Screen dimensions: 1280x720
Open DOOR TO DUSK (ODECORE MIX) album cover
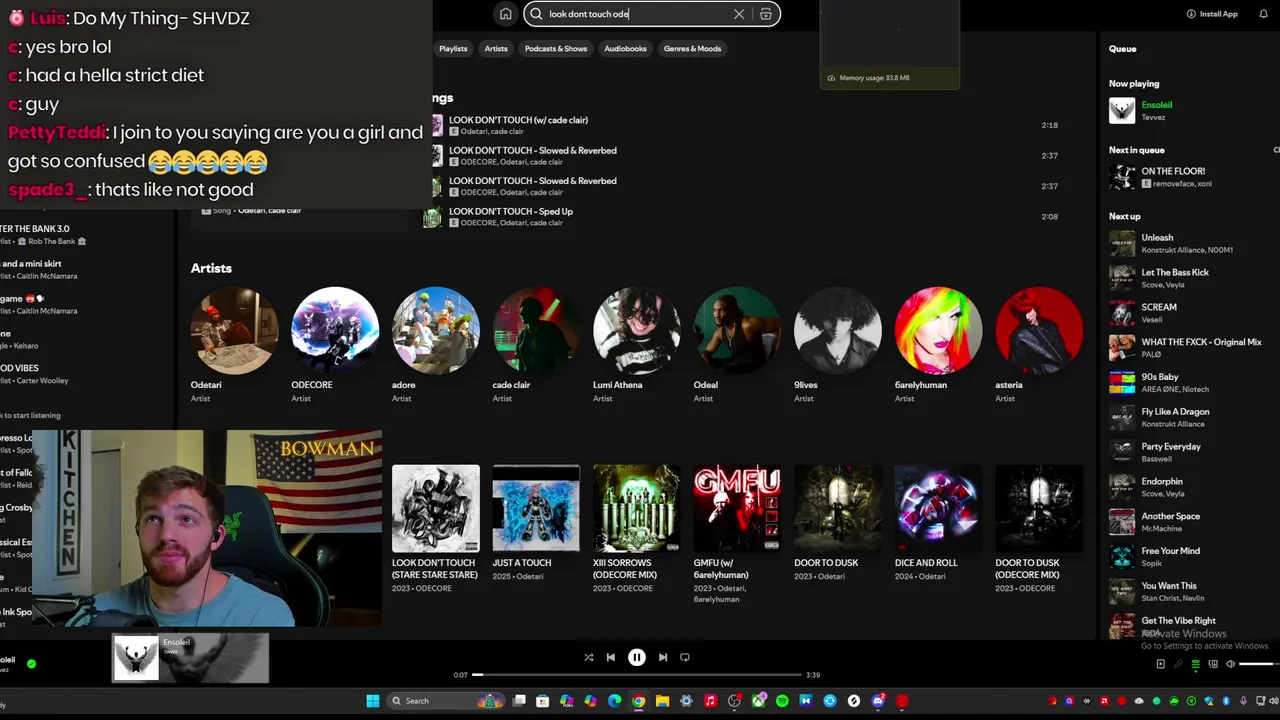(1038, 508)
